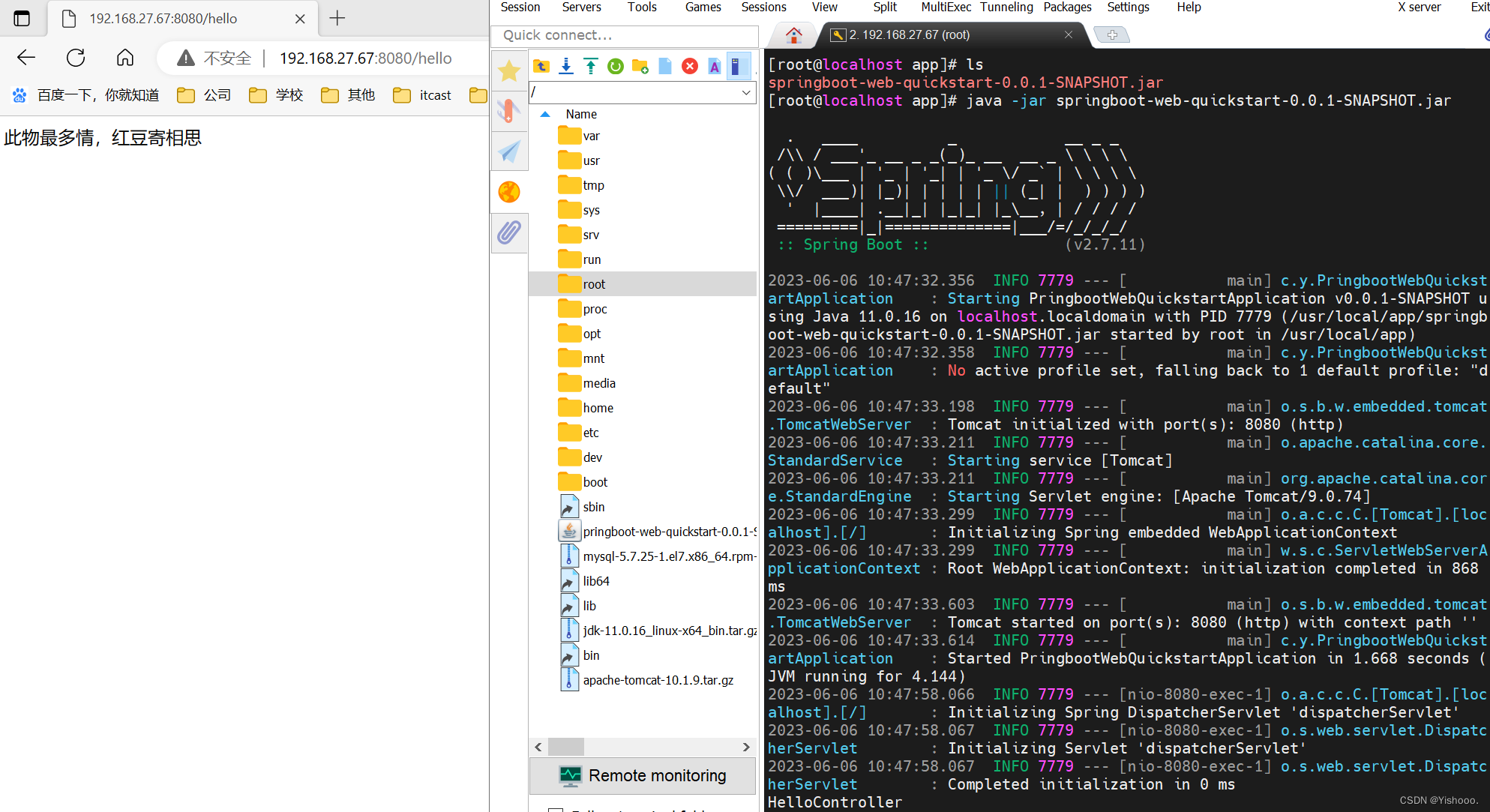Click the paperclip sidebar icon
The width and height of the screenshot is (1490, 812).
click(x=509, y=232)
